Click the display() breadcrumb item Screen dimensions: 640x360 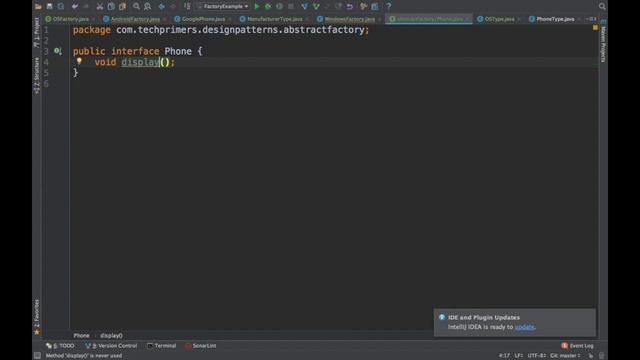click(x=111, y=336)
